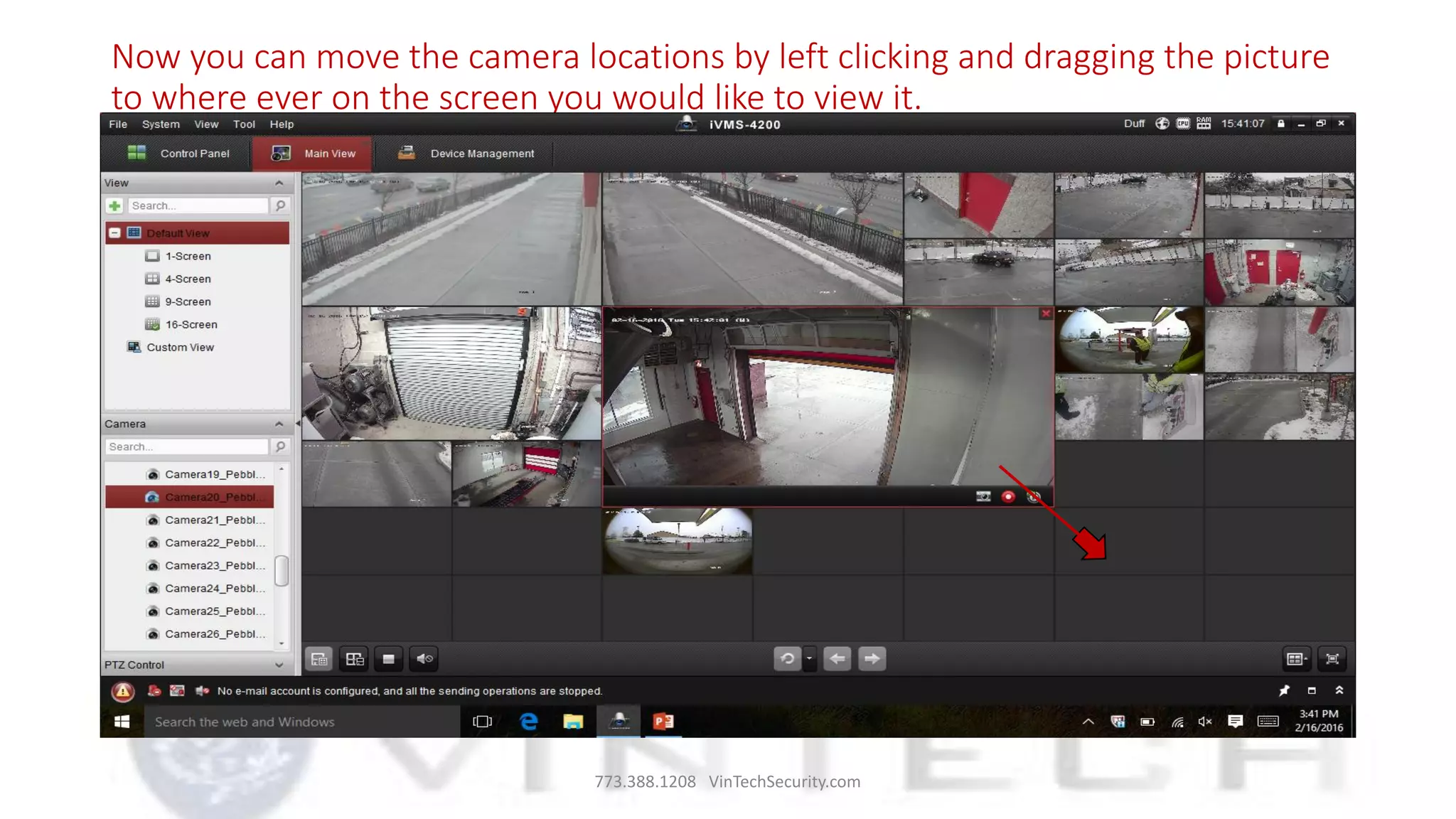The height and width of the screenshot is (819, 1456).
Task: Expand the alarm panel with double chevron
Action: click(x=1339, y=690)
